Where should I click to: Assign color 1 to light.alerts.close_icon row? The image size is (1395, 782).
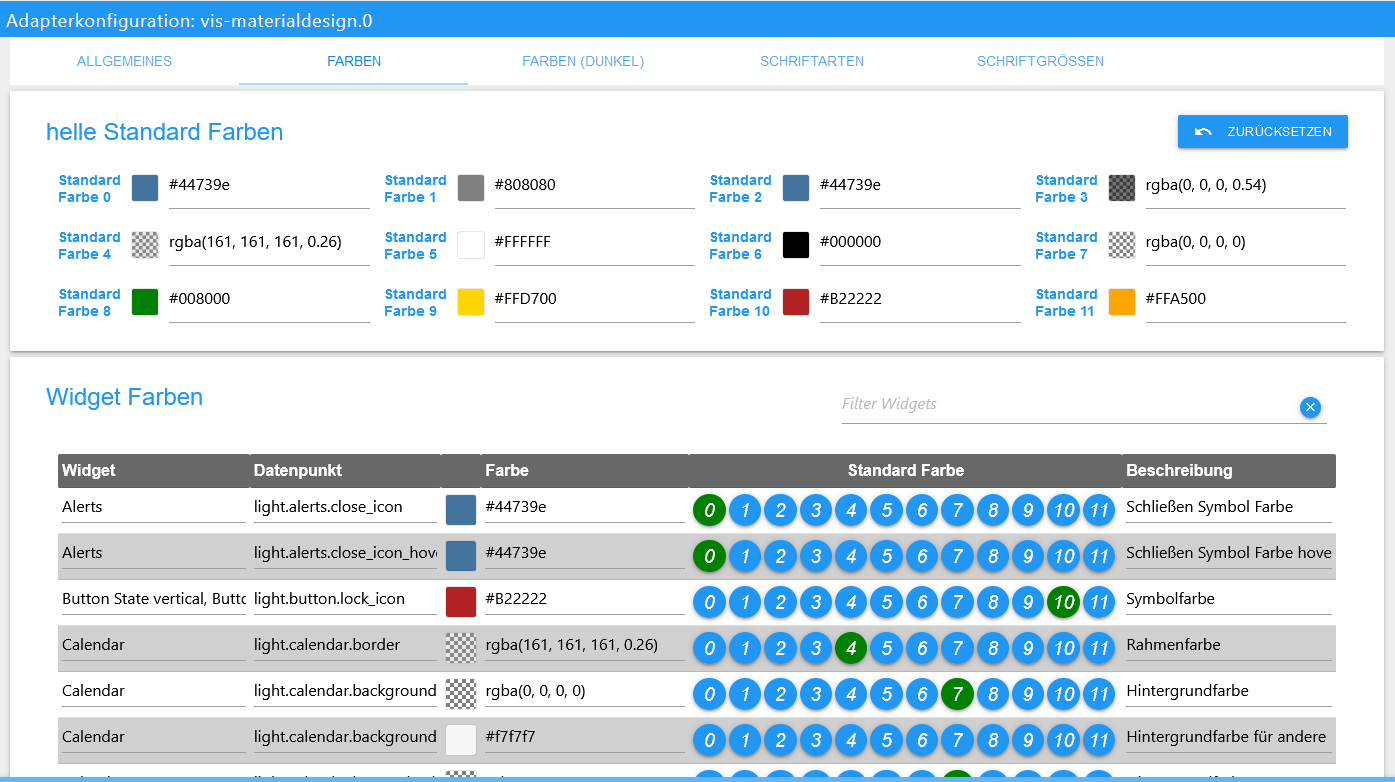click(x=745, y=511)
